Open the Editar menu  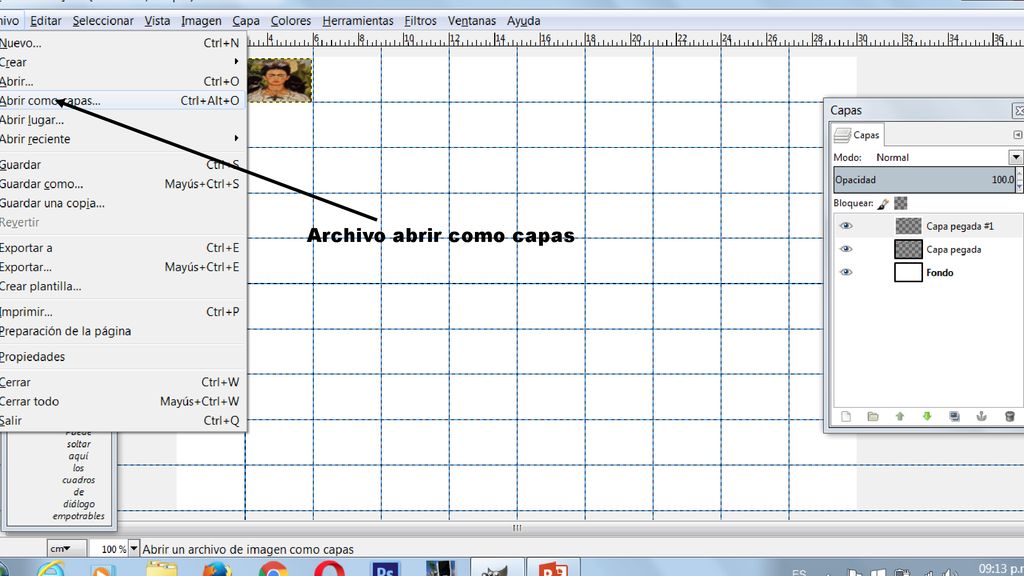click(46, 21)
